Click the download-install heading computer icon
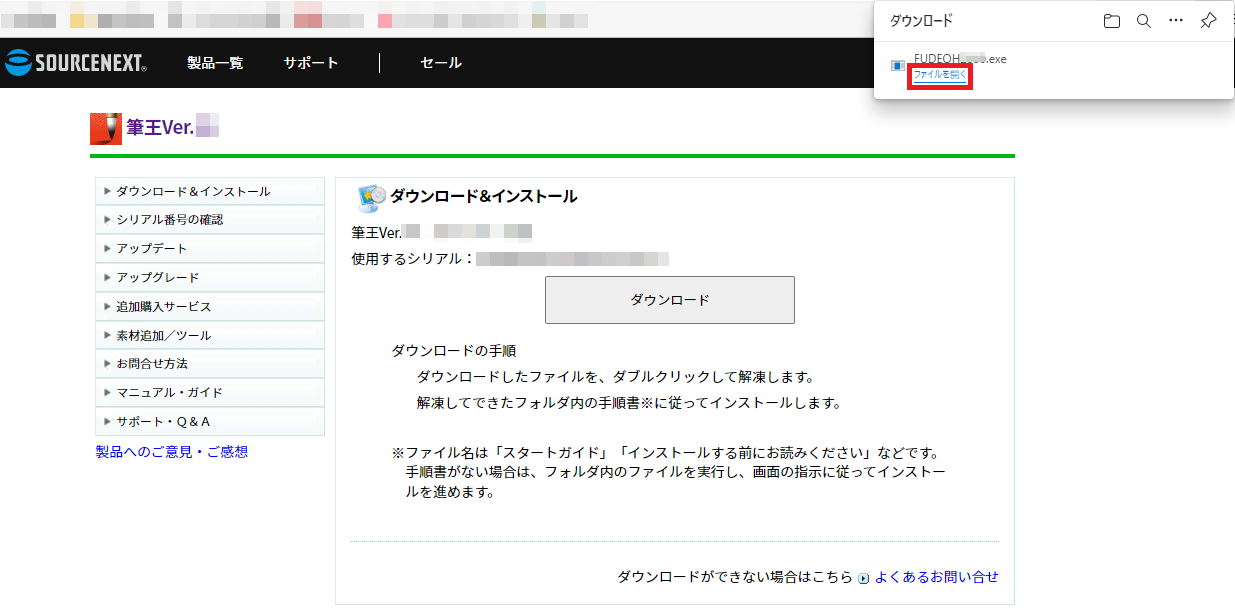This screenshot has width=1235, height=613. (371, 198)
